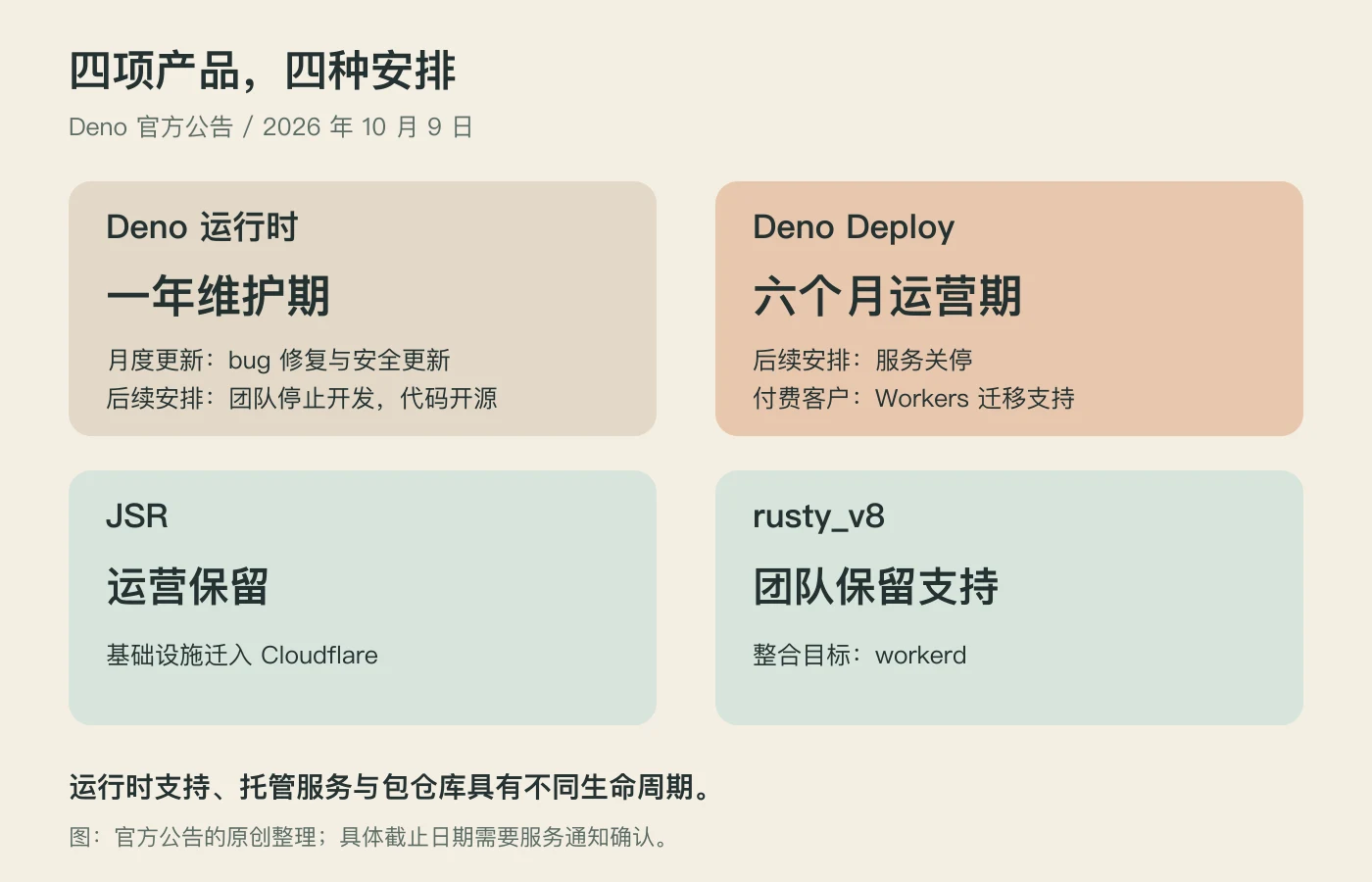This screenshot has width=1372, height=882.
Task: Select the 运营保留 heading
Action: (187, 586)
